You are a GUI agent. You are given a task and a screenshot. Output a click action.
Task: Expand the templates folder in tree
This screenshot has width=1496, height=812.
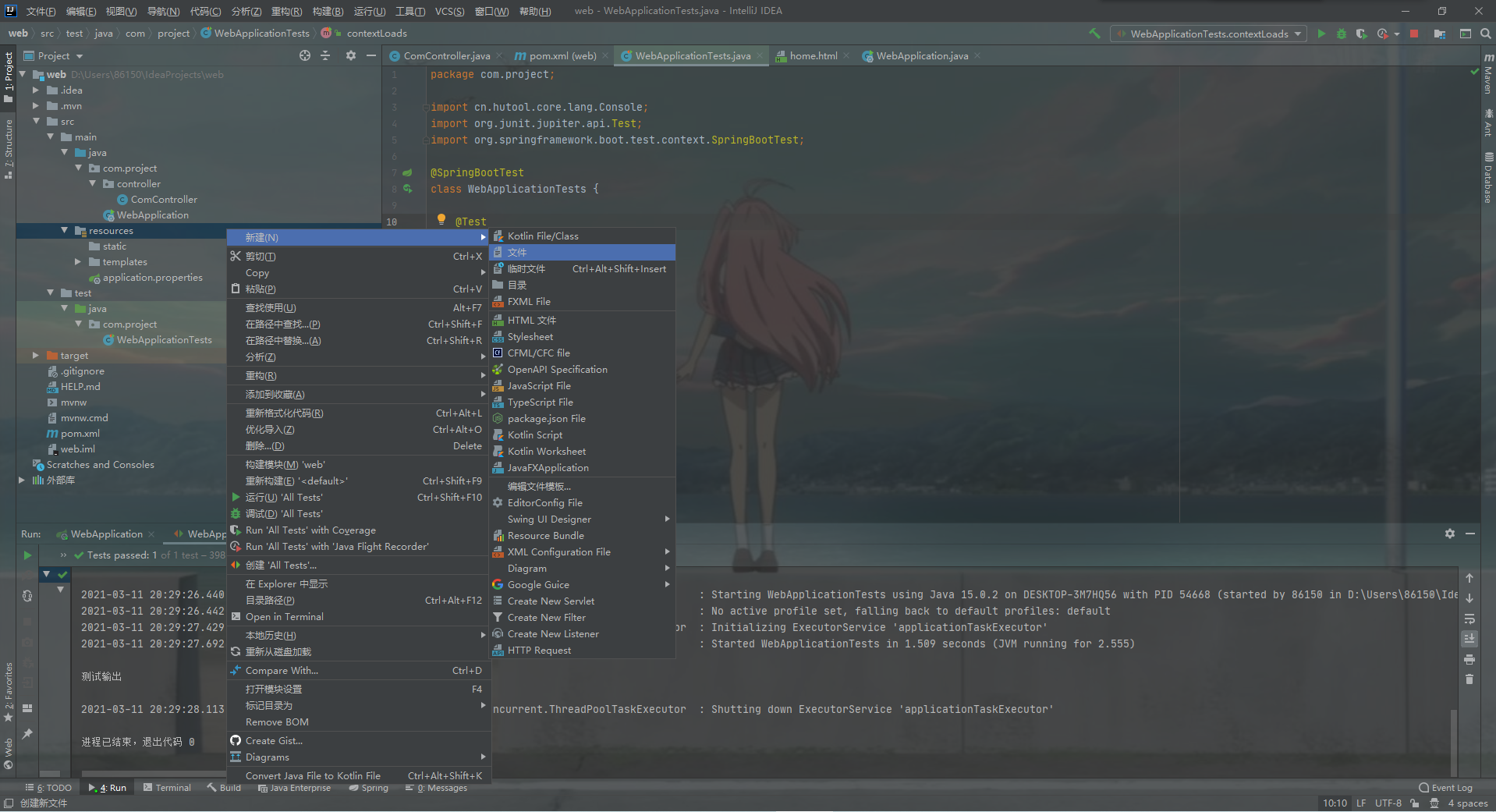pos(78,262)
